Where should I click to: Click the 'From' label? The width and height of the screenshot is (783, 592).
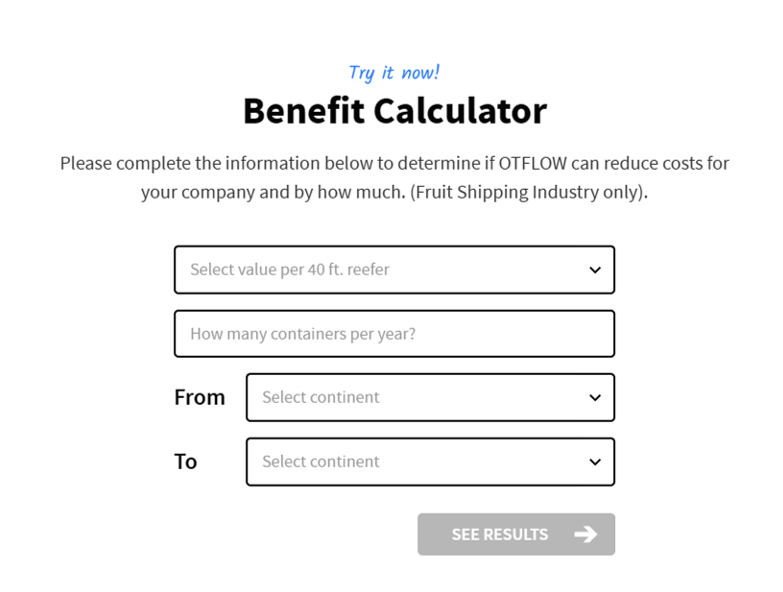(199, 397)
